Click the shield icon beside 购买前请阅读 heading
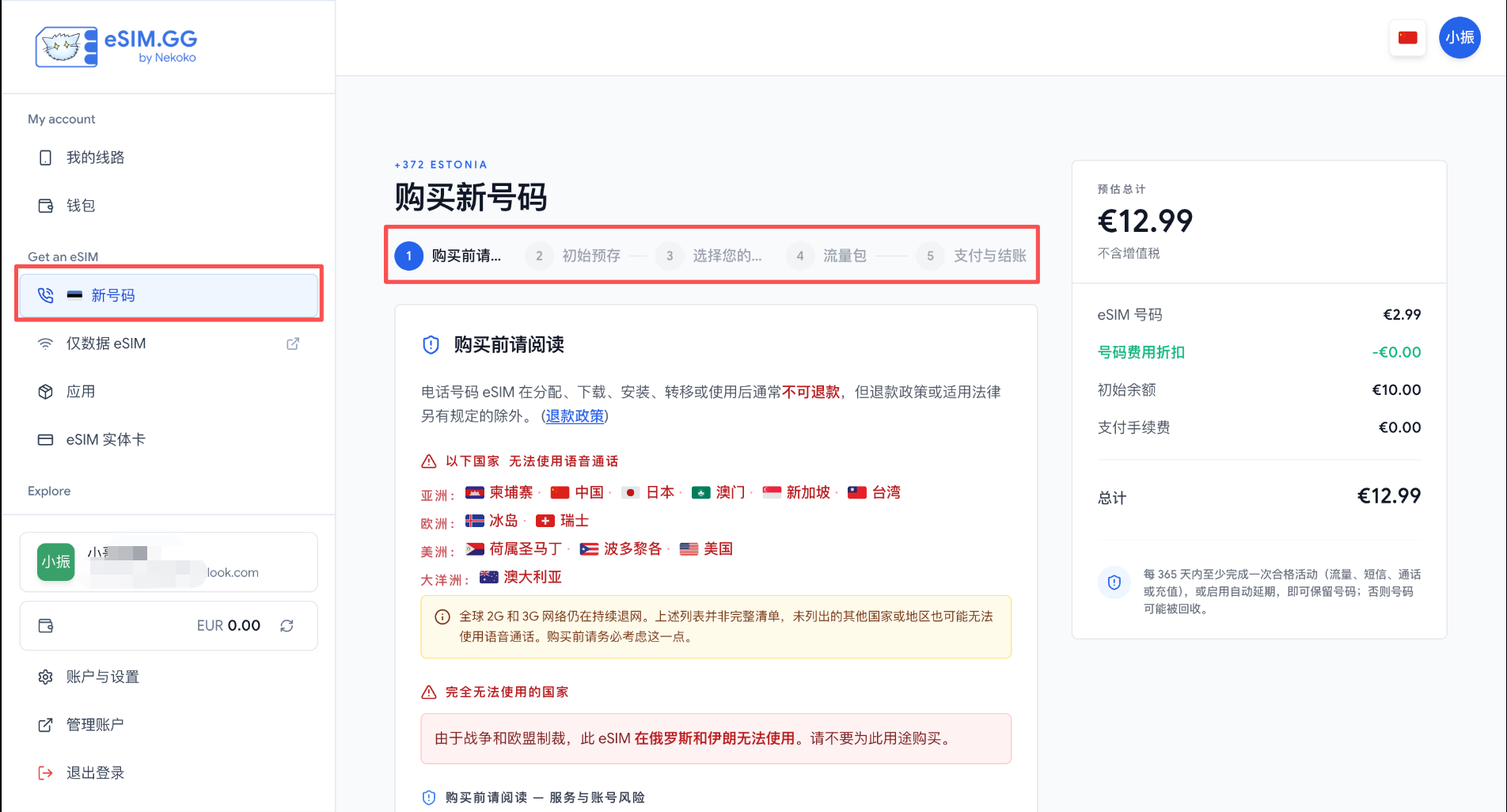The width and height of the screenshot is (1507, 812). tap(431, 345)
